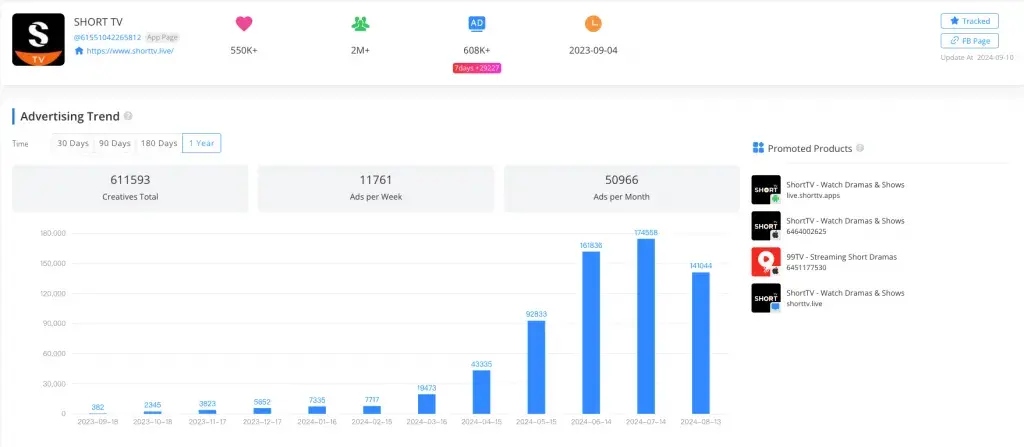Click the 2023-12-17 bar showing 5852
1024x447 pixels.
262,410
